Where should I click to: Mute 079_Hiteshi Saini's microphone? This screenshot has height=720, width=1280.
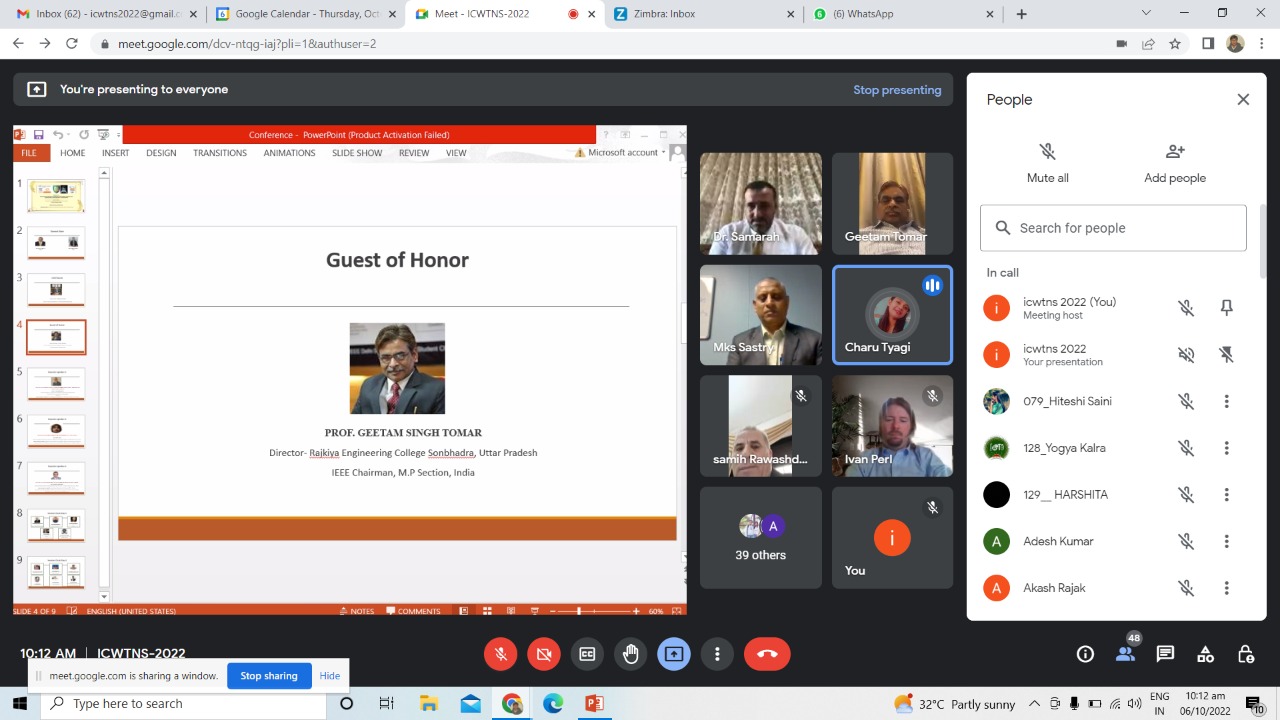pyautogui.click(x=1186, y=401)
